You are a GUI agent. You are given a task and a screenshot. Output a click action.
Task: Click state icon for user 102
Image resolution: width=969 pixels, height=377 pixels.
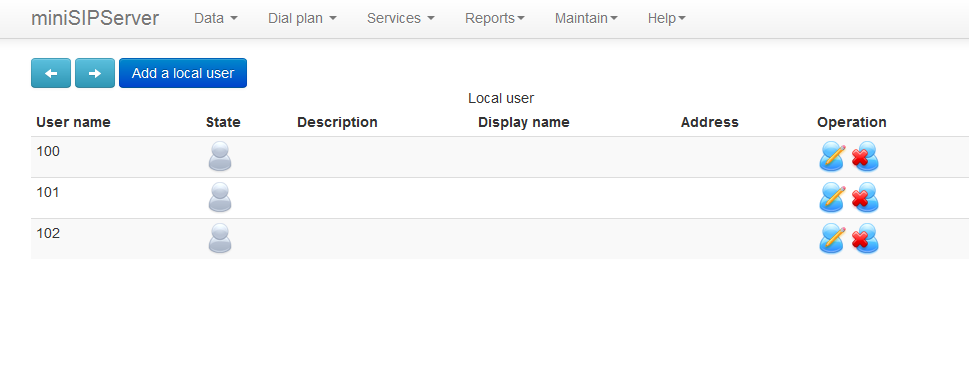point(220,238)
